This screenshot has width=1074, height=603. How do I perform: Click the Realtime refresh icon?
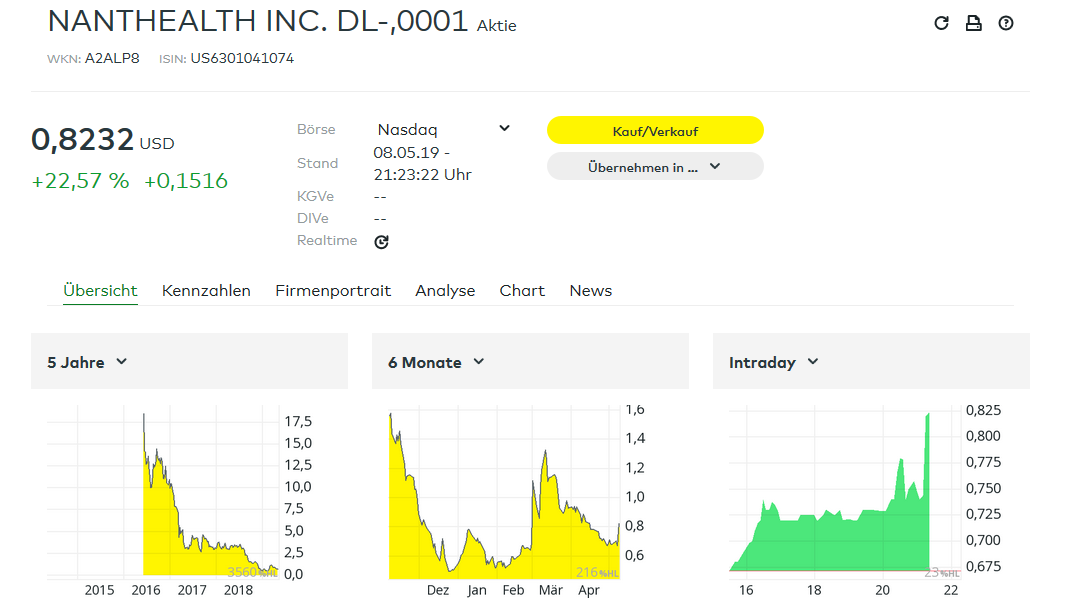coord(380,241)
